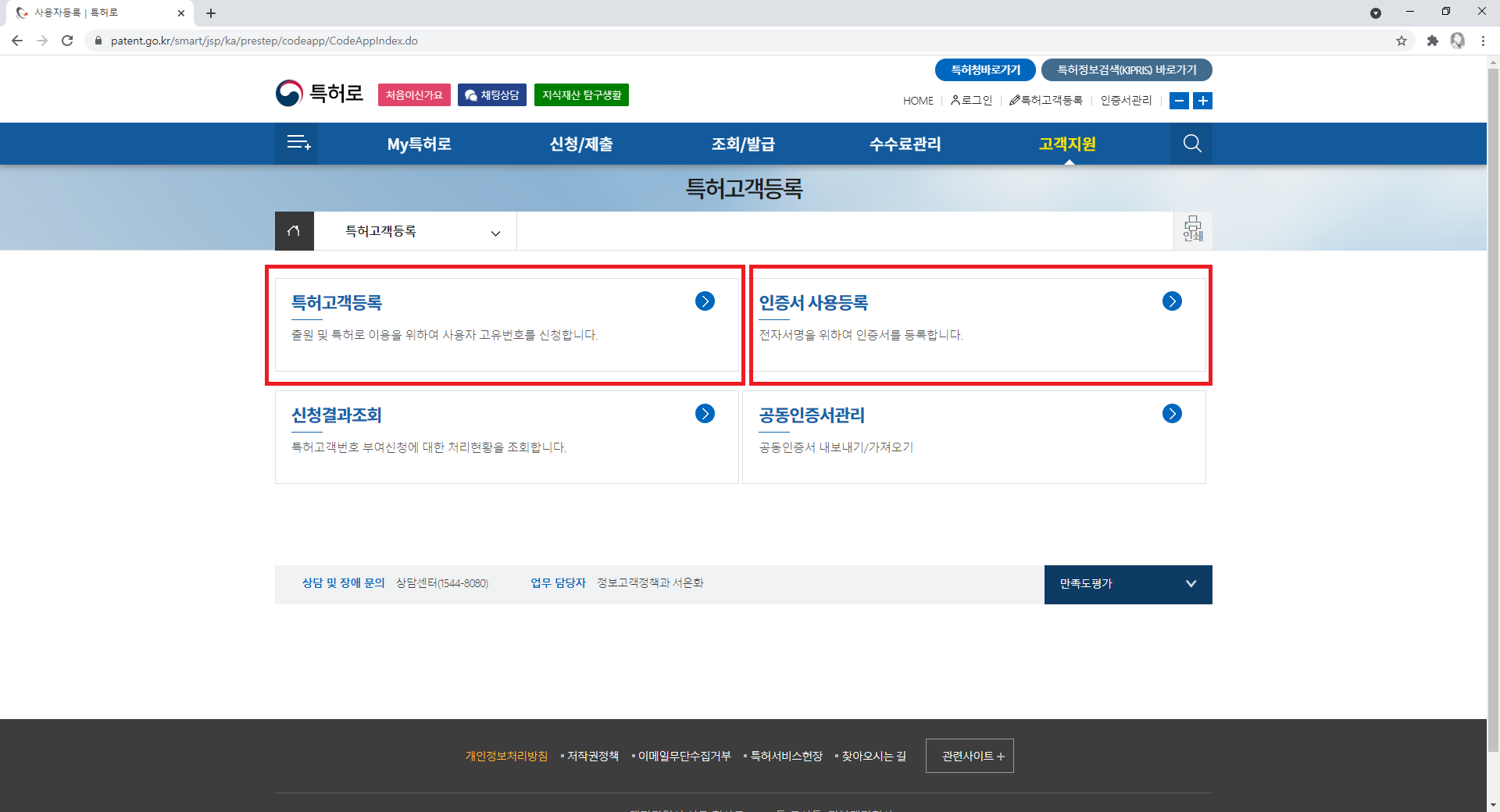This screenshot has width=1500, height=812.
Task: Open 인증서 사용등록 via its arrow icon
Action: [1171, 301]
